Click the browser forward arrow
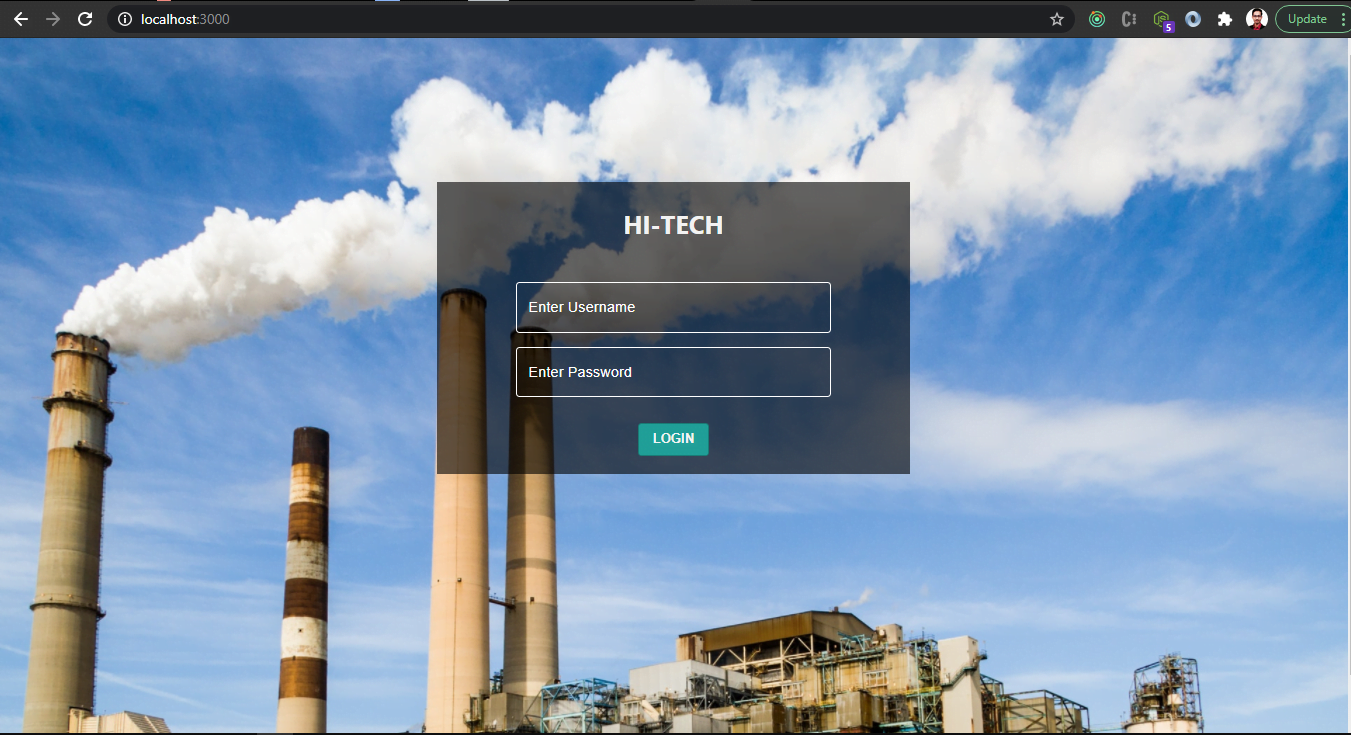The image size is (1351, 735). (x=53, y=19)
